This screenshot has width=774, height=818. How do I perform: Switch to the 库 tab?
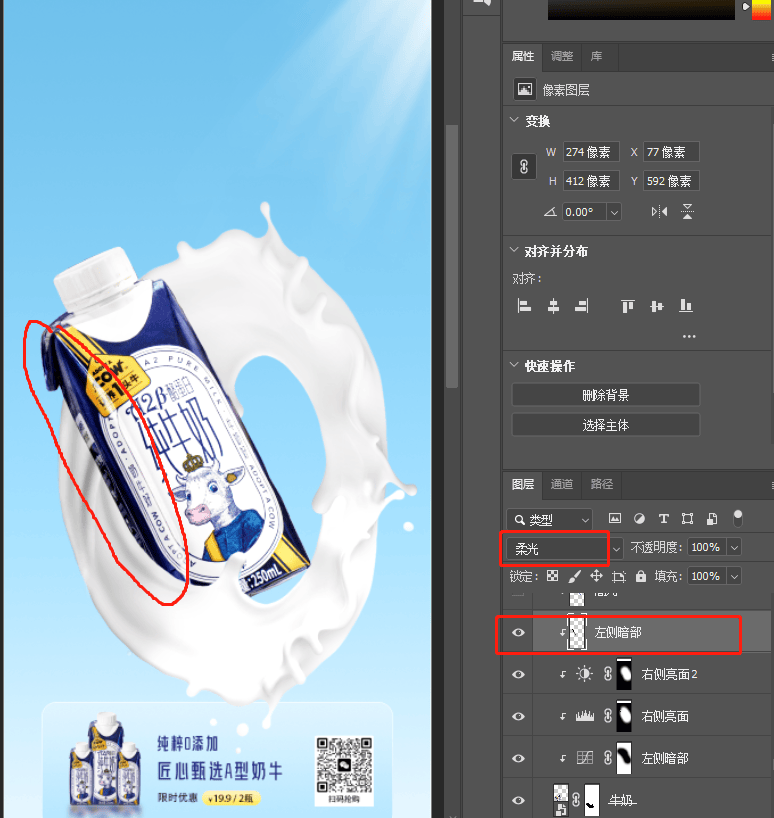tap(597, 56)
